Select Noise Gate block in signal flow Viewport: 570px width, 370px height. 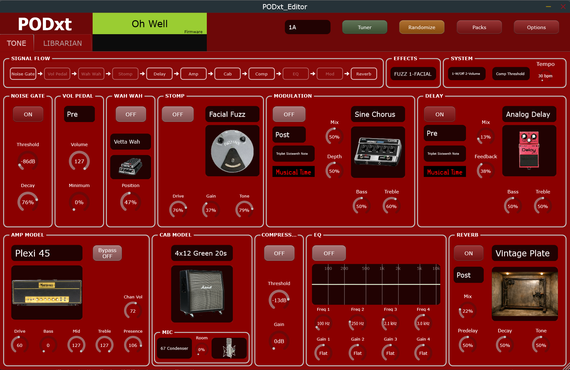point(23,74)
